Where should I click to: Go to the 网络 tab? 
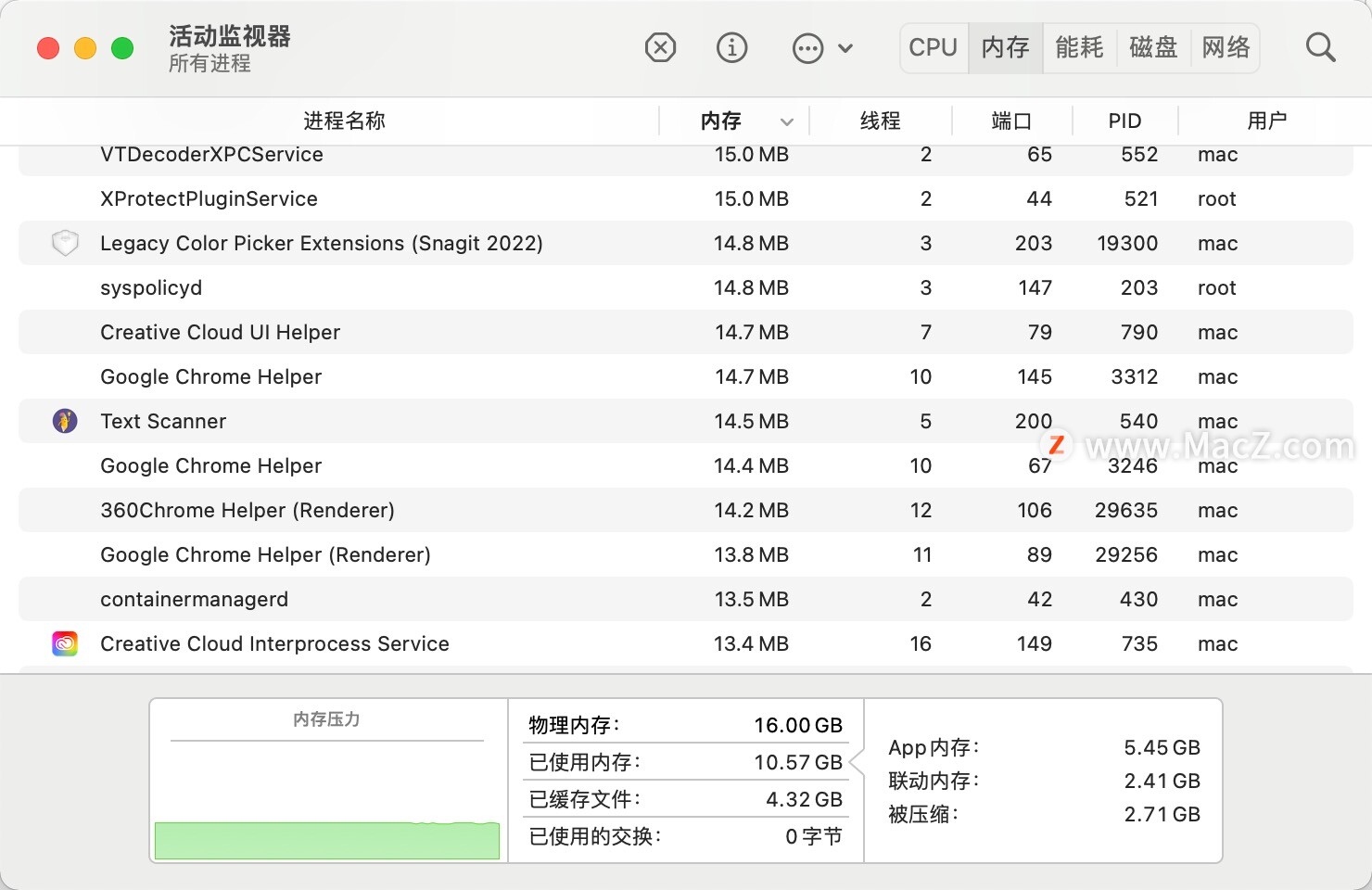tap(1226, 47)
